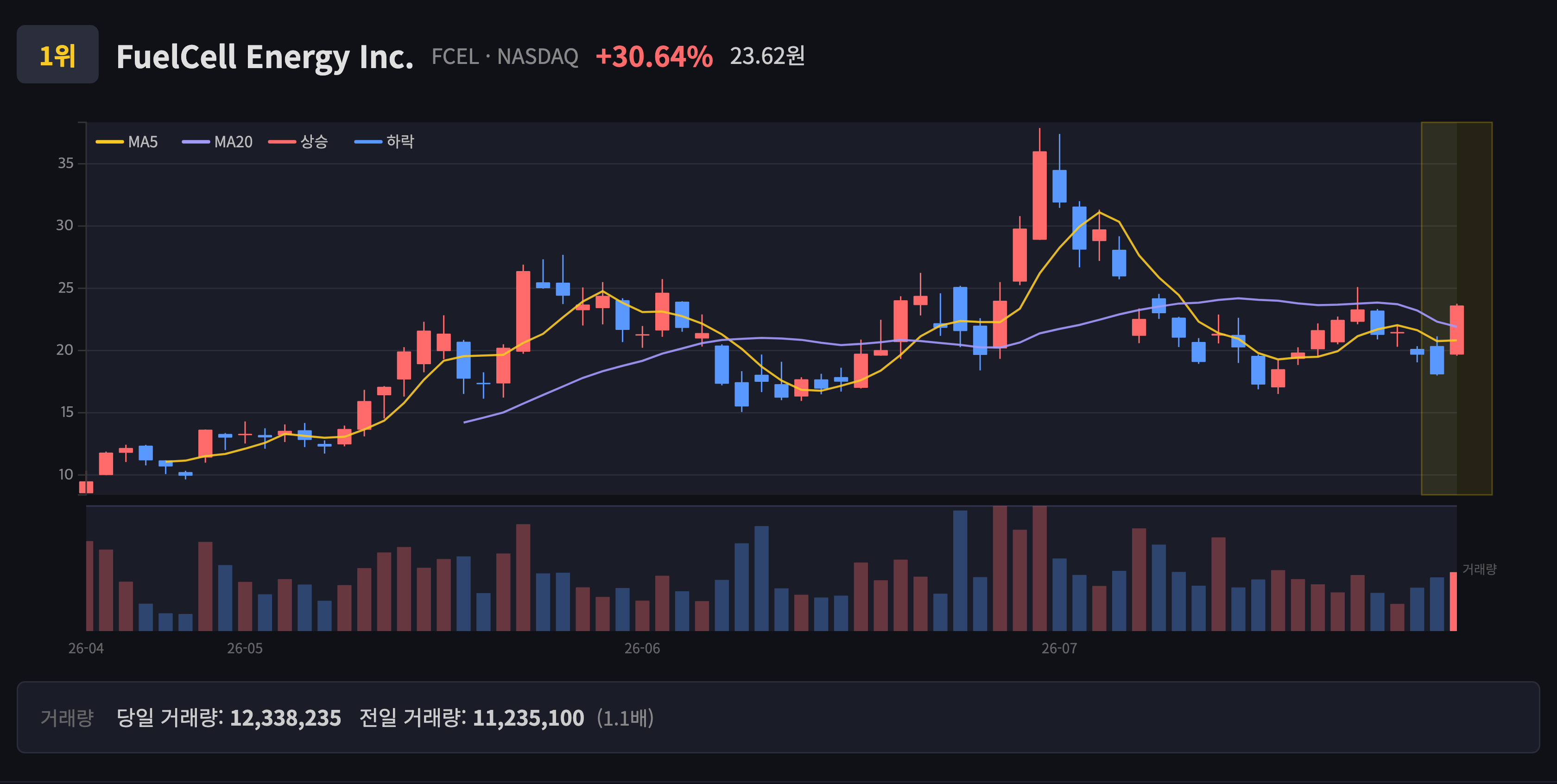Viewport: 1557px width, 784px height.
Task: Click the 26-06 date axis label
Action: (642, 649)
